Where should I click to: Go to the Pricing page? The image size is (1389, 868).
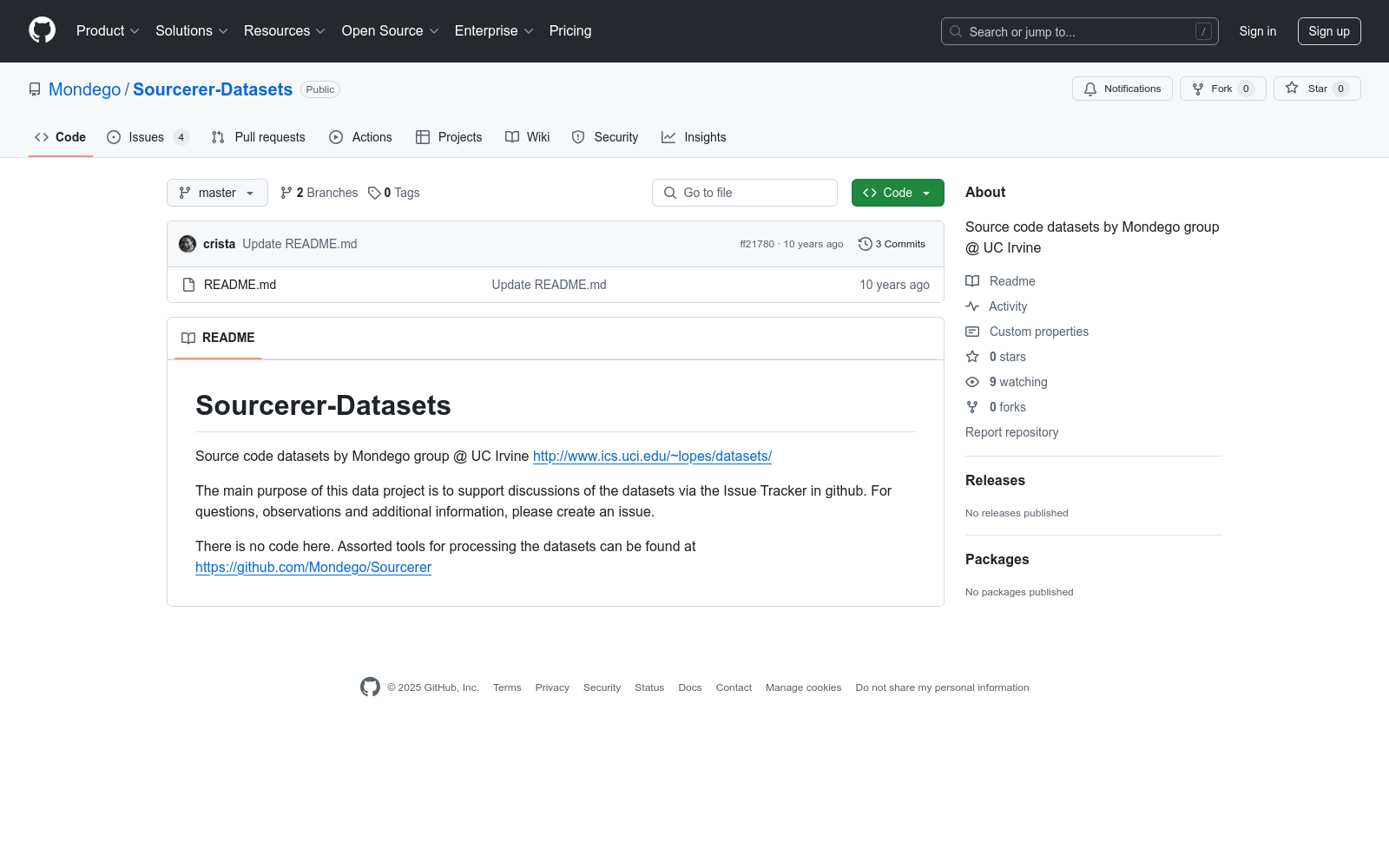(570, 31)
